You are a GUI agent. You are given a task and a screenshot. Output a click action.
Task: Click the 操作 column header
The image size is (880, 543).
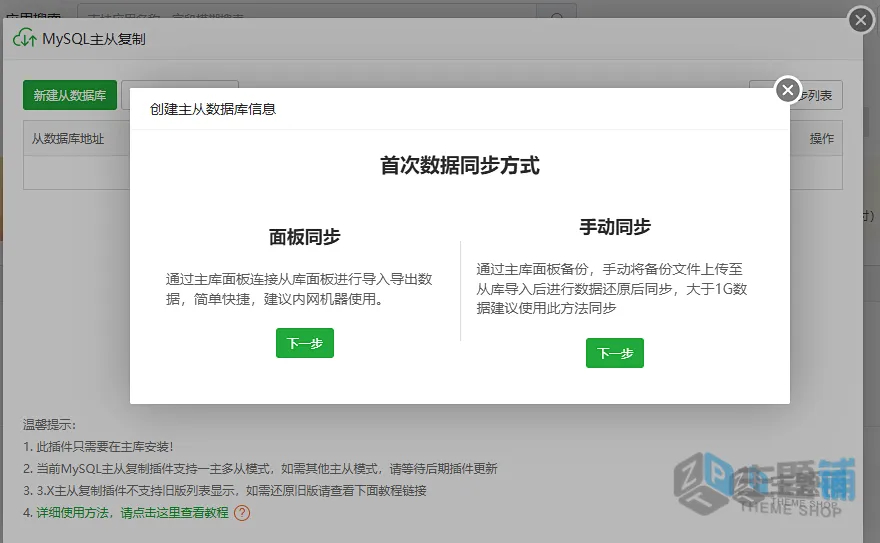(x=822, y=139)
